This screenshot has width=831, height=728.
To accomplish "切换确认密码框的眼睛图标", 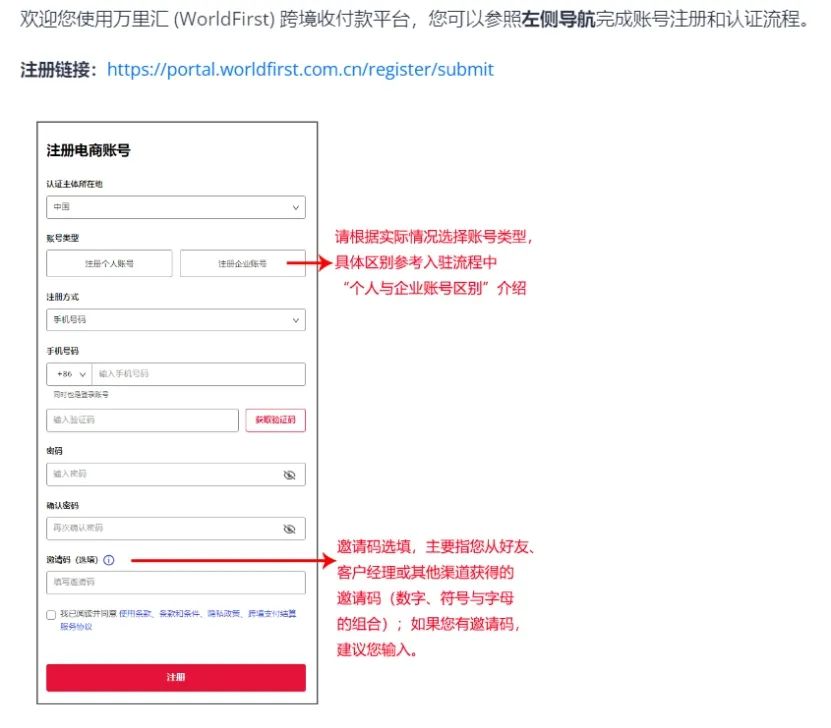I will [x=288, y=528].
